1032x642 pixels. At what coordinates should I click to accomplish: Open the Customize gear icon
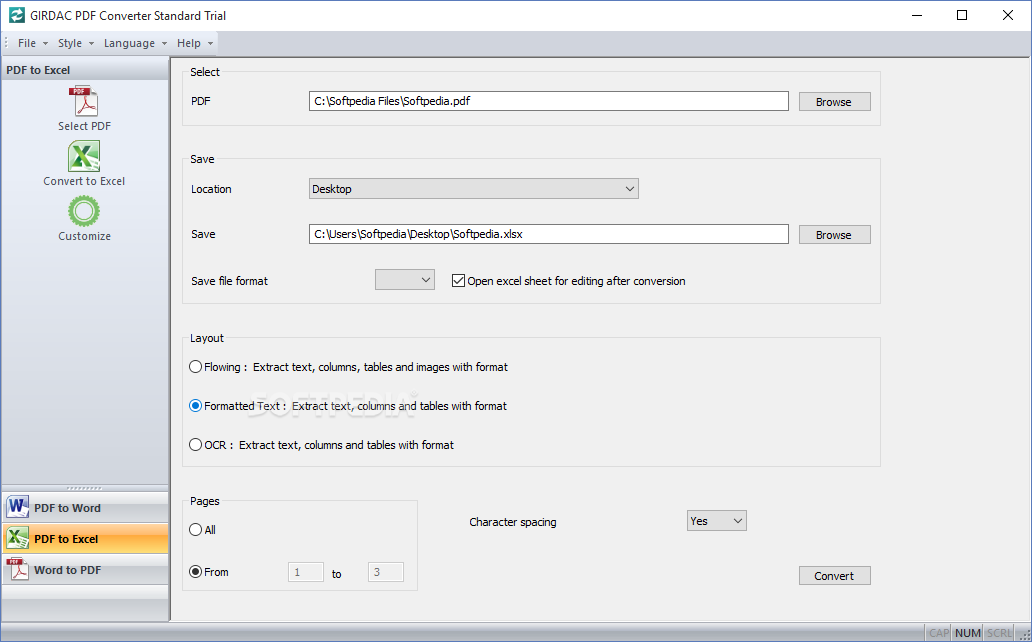pyautogui.click(x=84, y=211)
